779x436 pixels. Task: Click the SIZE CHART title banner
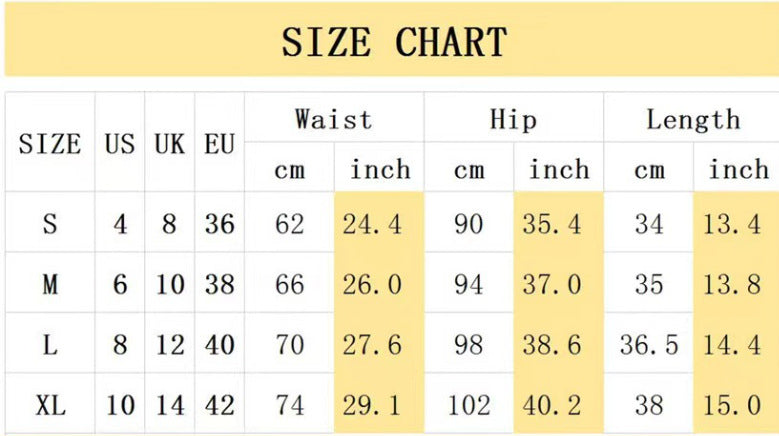[x=393, y=42]
